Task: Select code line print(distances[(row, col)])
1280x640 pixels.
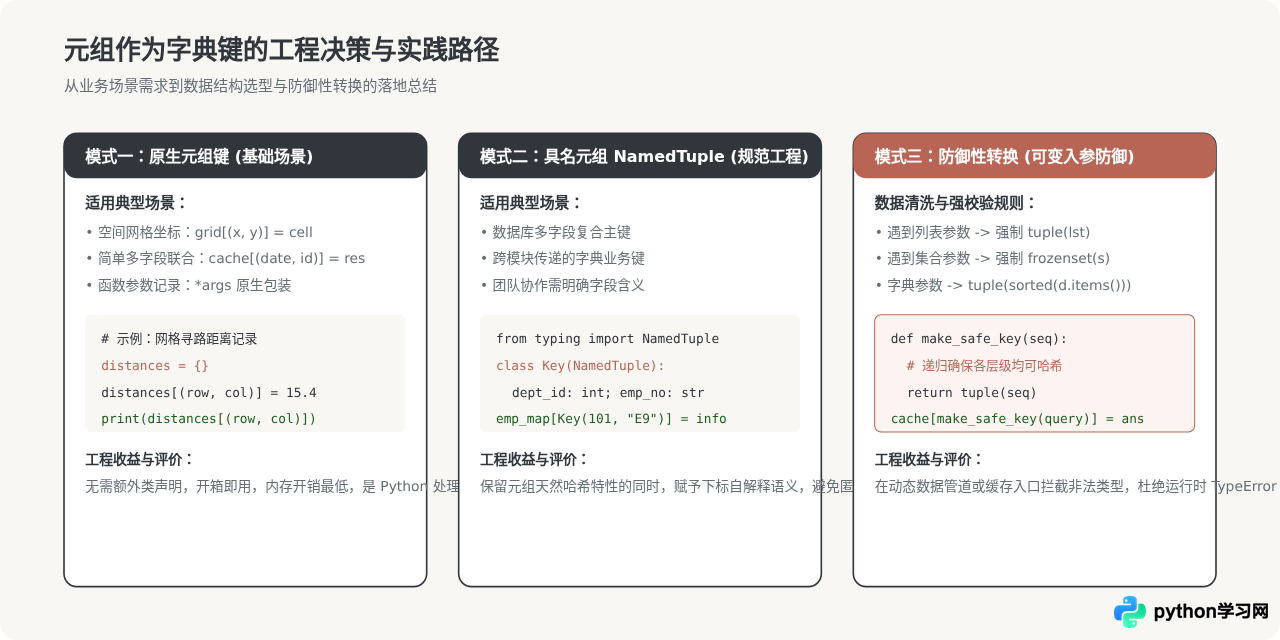Action: 209,419
